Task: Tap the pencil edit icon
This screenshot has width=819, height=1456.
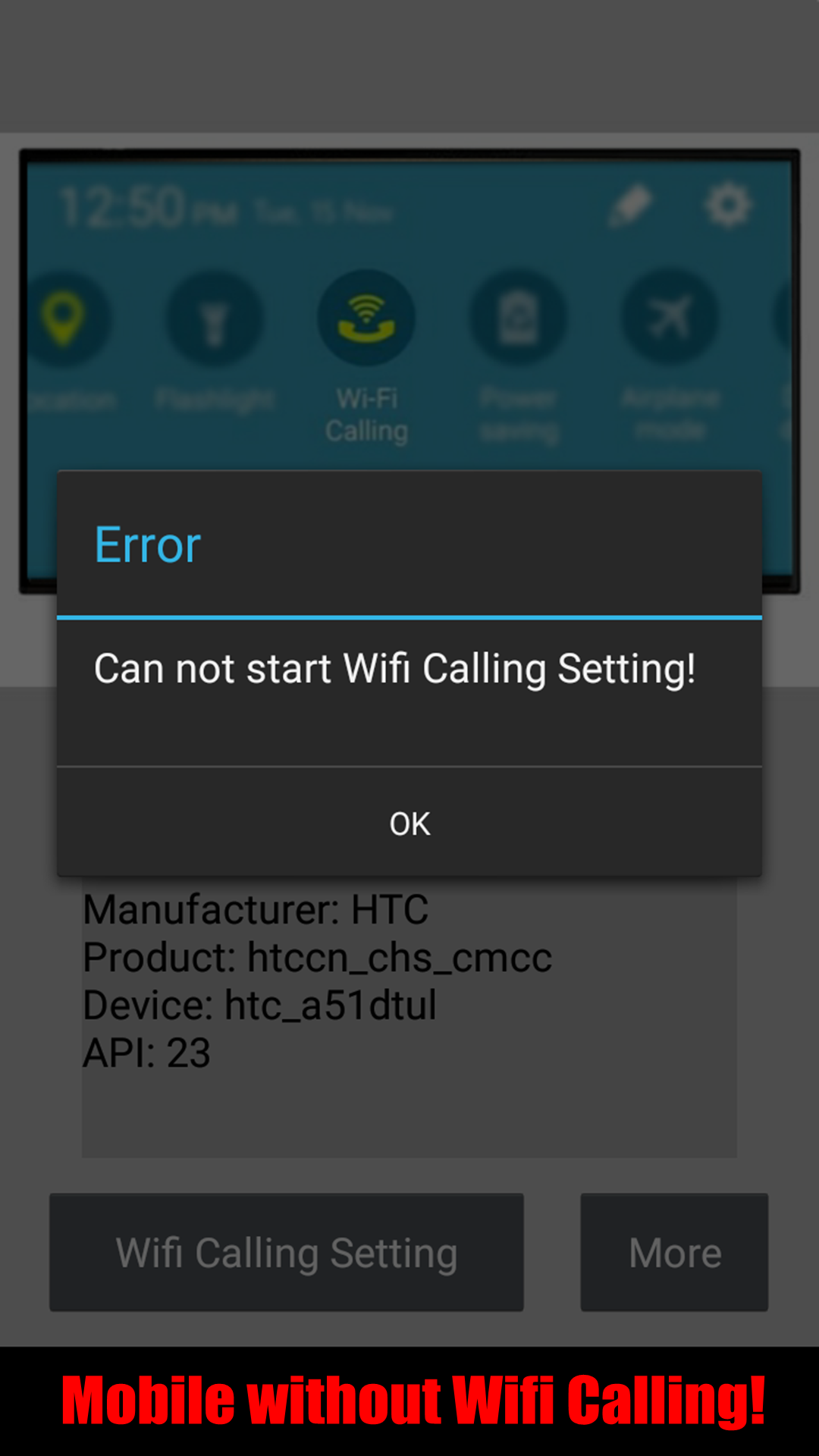Action: tap(631, 205)
